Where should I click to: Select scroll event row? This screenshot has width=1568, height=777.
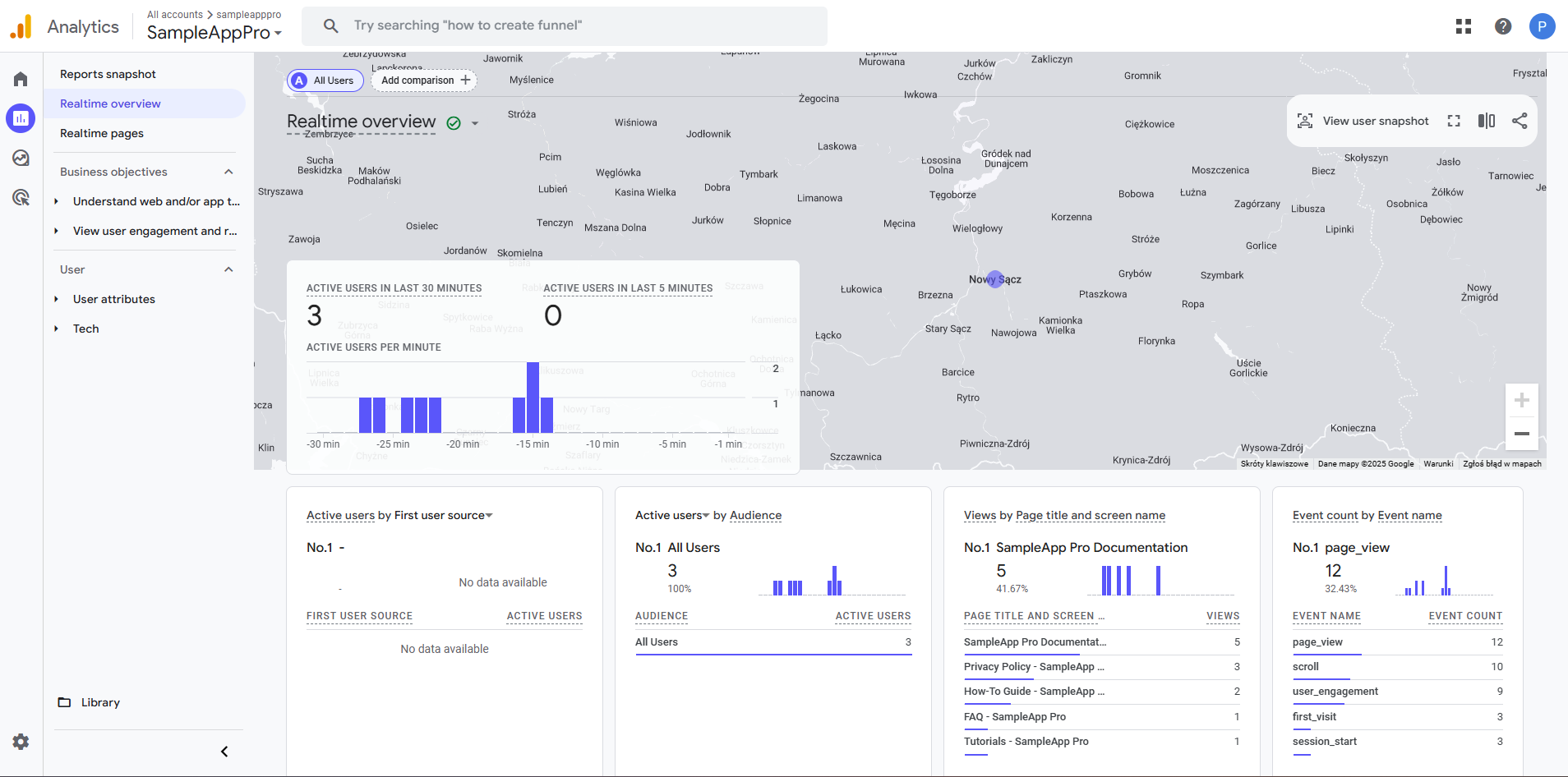1398,667
